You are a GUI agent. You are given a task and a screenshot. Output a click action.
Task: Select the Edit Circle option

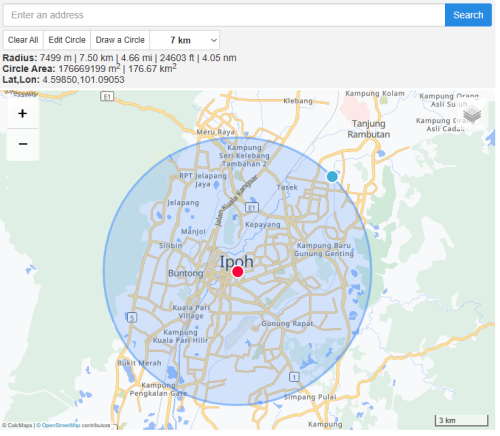point(68,40)
